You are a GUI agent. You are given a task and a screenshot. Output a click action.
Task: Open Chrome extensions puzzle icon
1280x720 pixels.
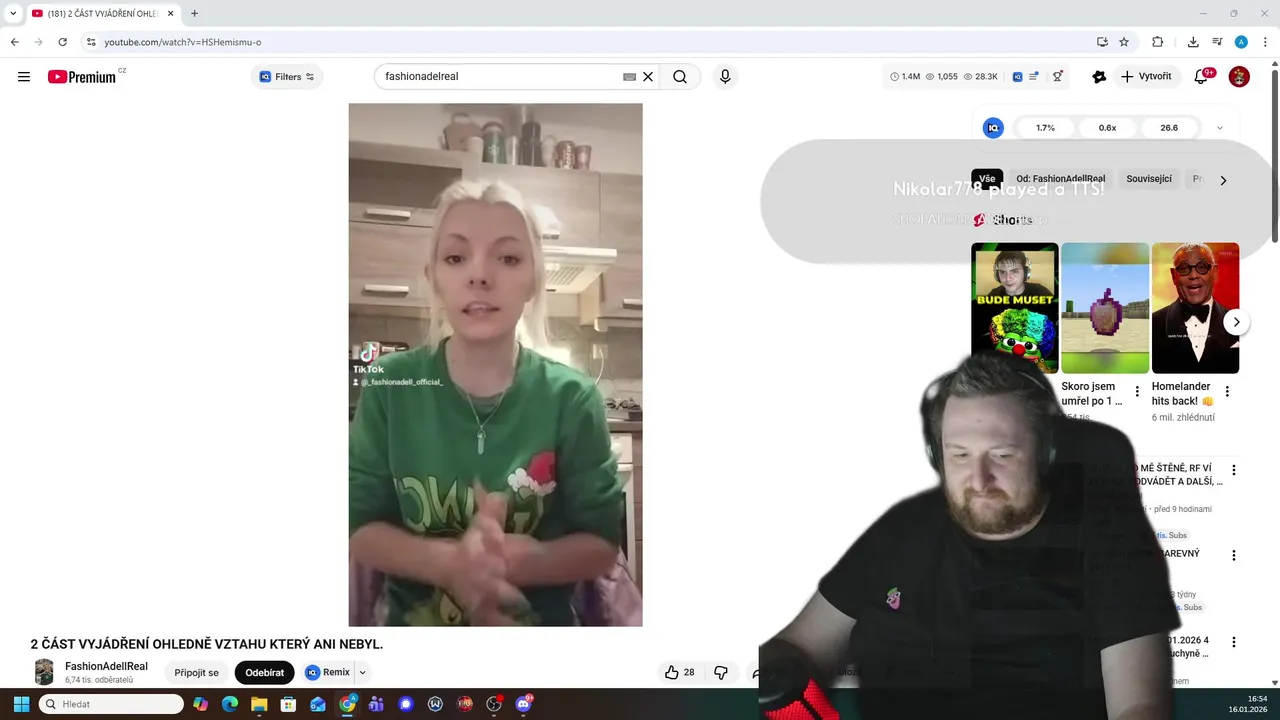point(1158,42)
